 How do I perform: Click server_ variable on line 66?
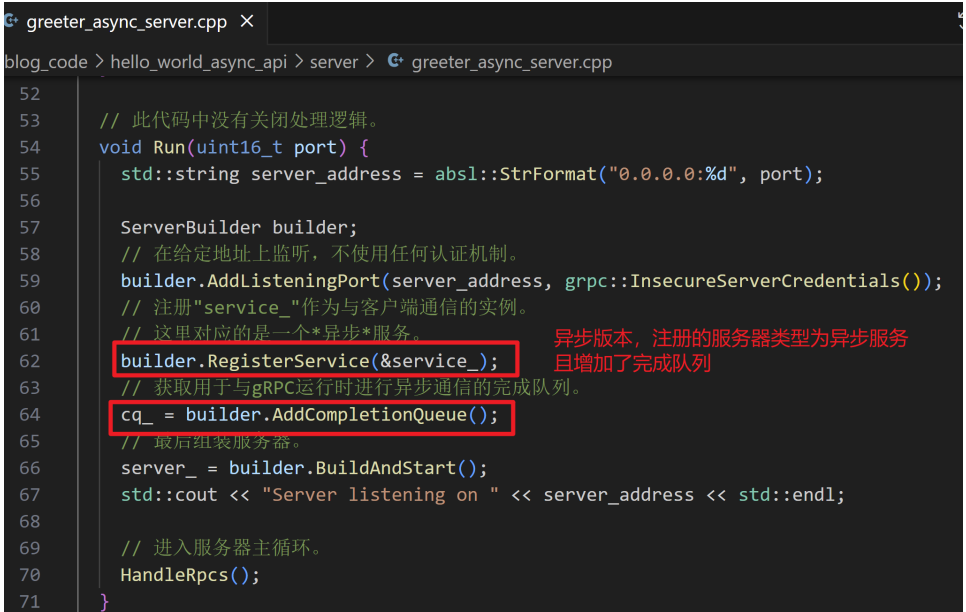pyautogui.click(x=158, y=469)
